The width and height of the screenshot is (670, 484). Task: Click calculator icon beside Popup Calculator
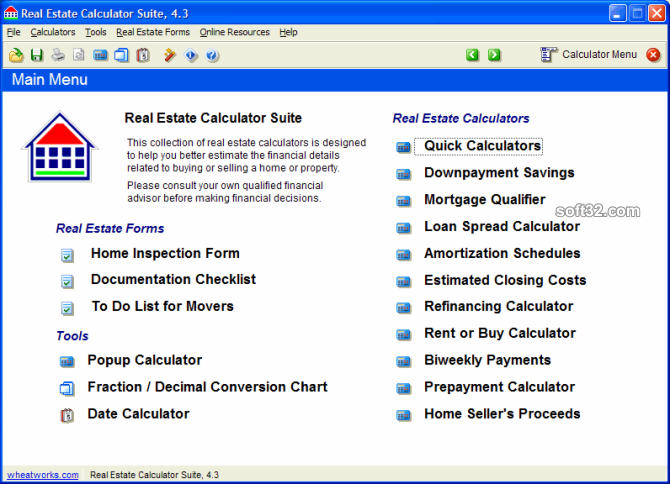tap(67, 362)
